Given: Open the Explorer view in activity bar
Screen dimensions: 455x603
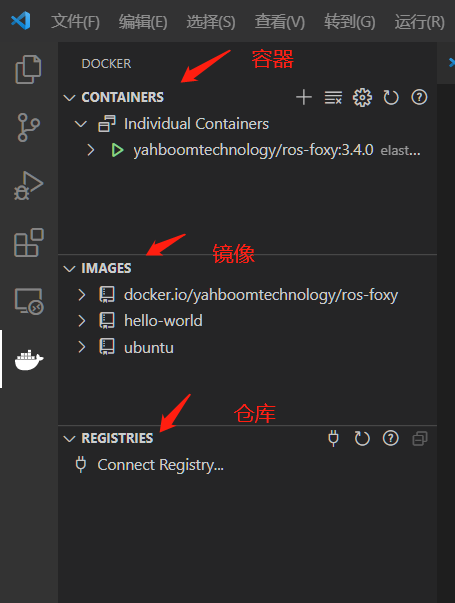Looking at the screenshot, I should (x=28, y=69).
